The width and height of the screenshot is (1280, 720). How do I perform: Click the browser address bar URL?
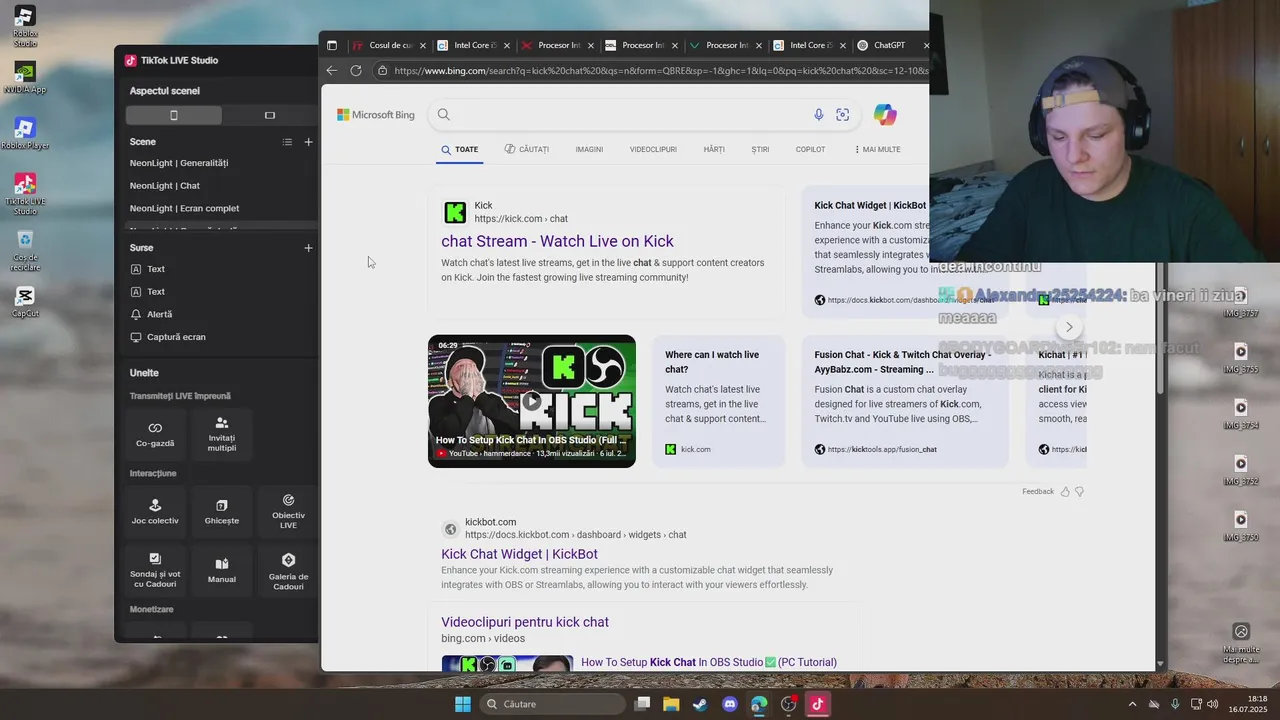click(660, 71)
